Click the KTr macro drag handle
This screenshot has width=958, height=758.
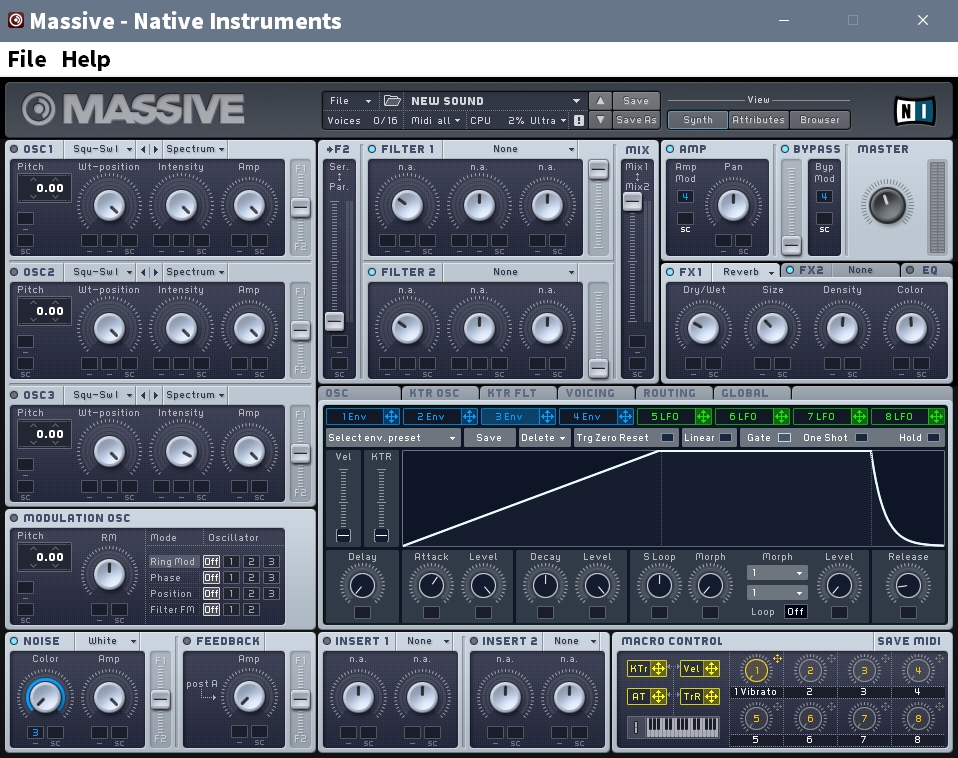(x=659, y=669)
